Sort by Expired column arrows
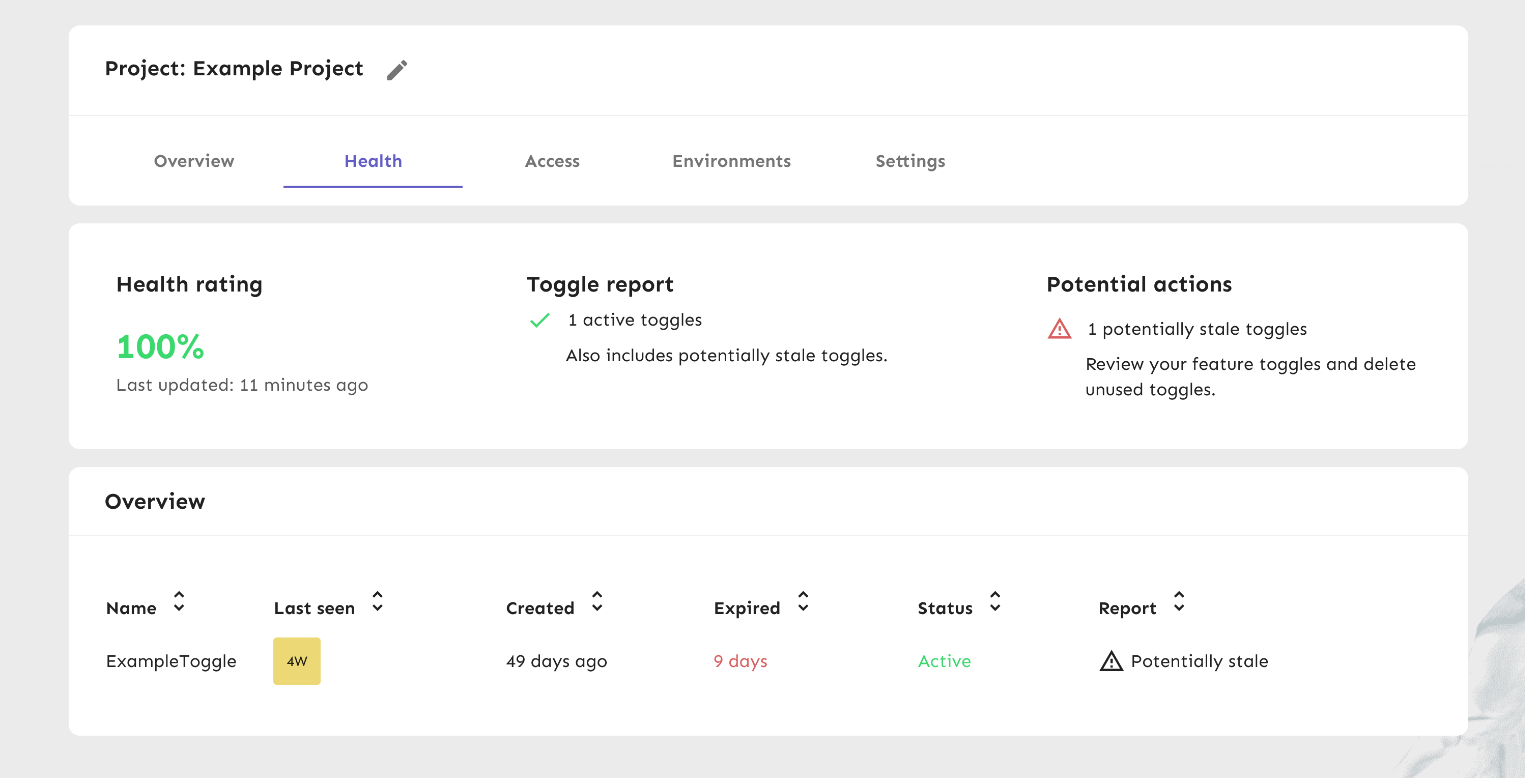Viewport: 1539px width, 784px height. [x=803, y=602]
